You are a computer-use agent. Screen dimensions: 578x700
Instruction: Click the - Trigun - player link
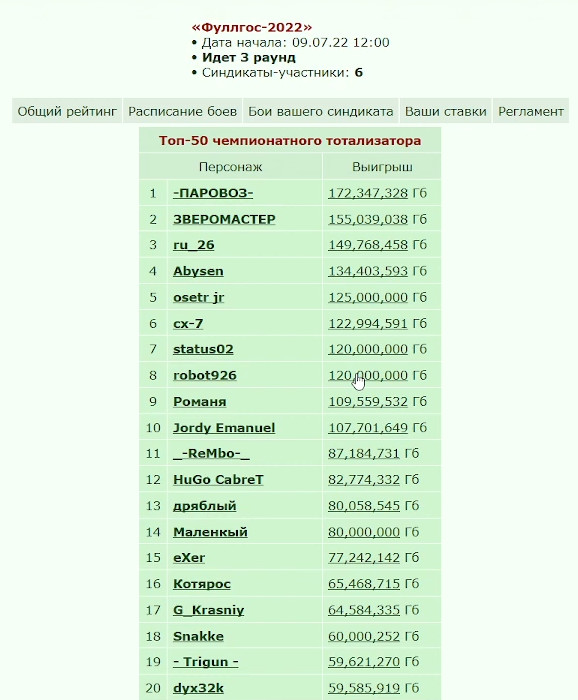click(x=206, y=662)
